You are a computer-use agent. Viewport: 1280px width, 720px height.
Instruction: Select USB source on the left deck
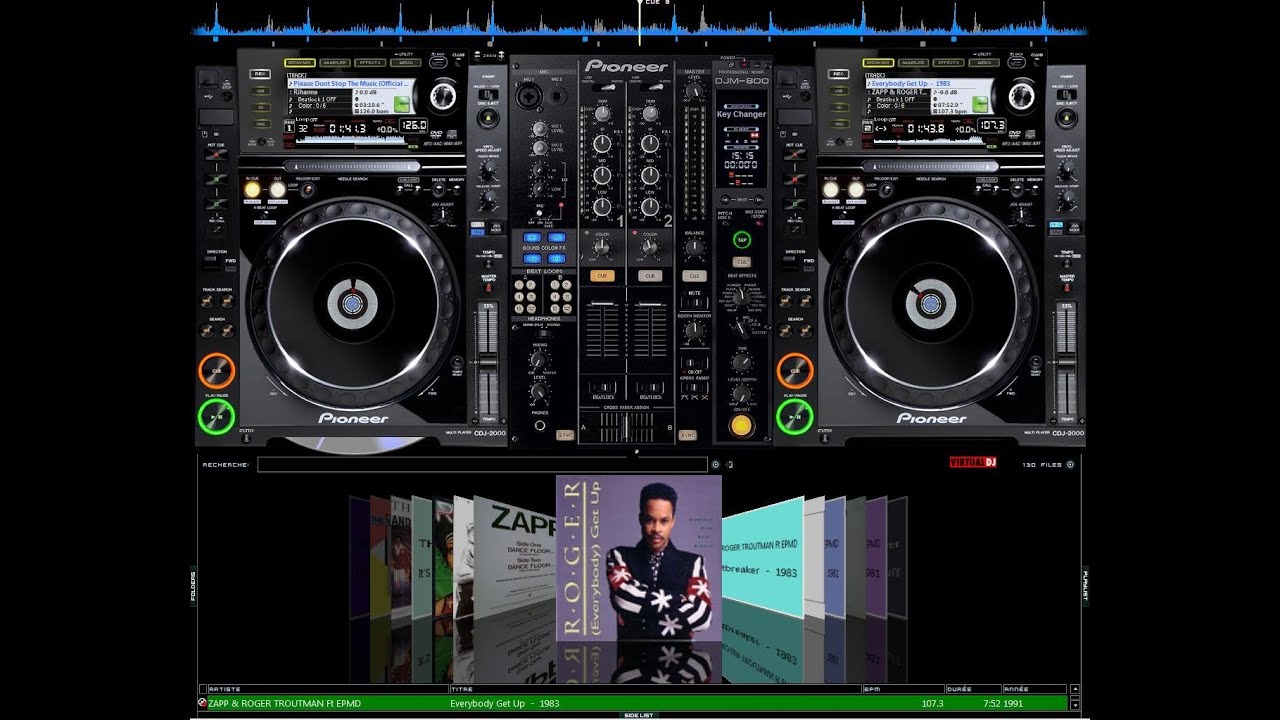(x=259, y=90)
